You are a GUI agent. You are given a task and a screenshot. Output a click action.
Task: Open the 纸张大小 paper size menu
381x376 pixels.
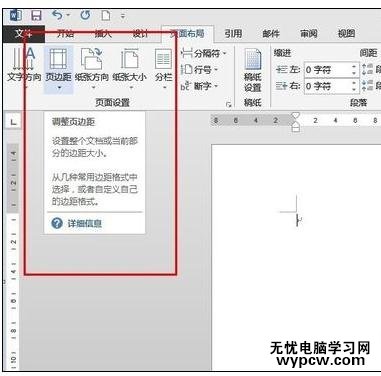click(130, 69)
